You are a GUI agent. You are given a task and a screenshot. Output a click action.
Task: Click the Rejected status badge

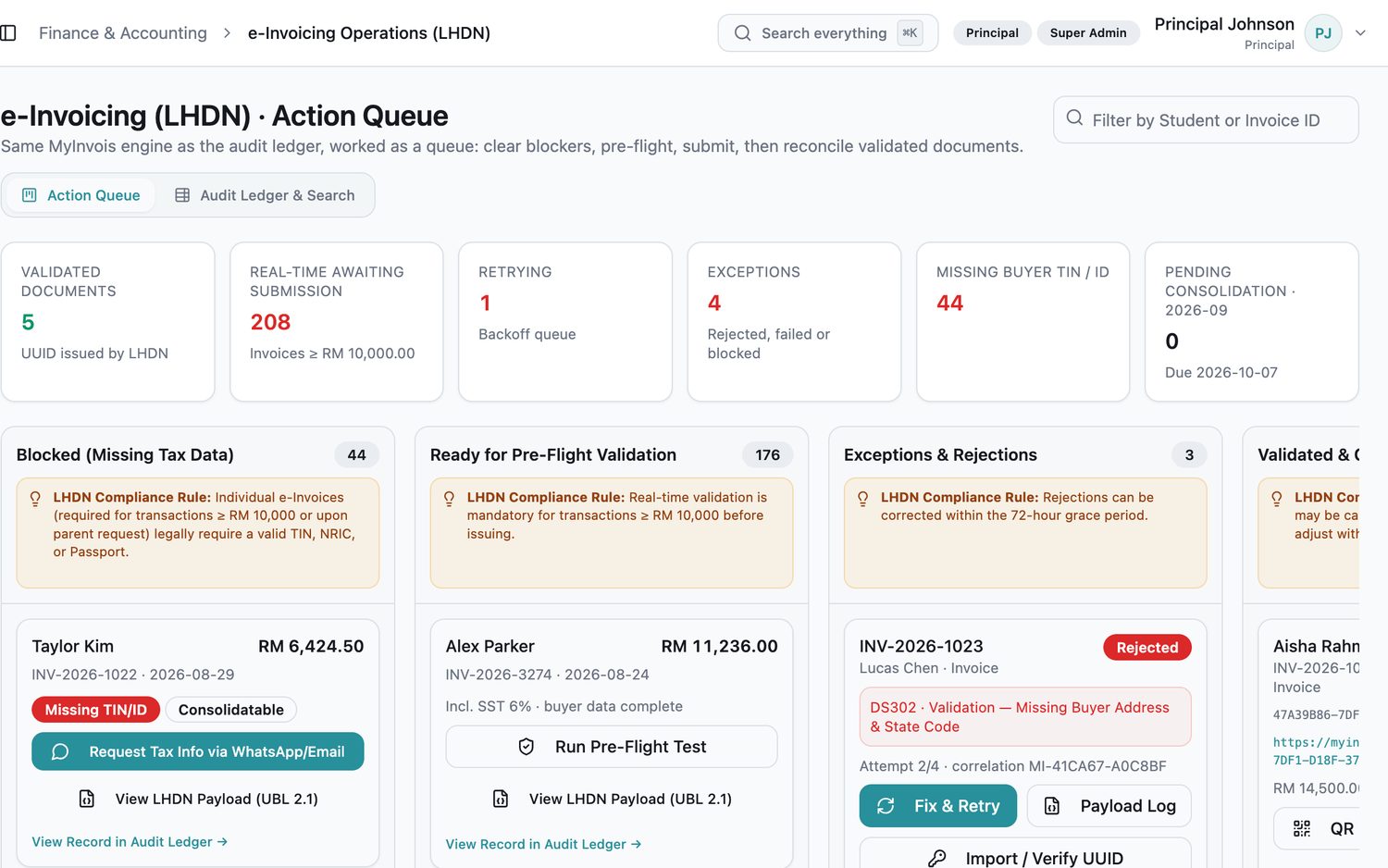pos(1147,648)
